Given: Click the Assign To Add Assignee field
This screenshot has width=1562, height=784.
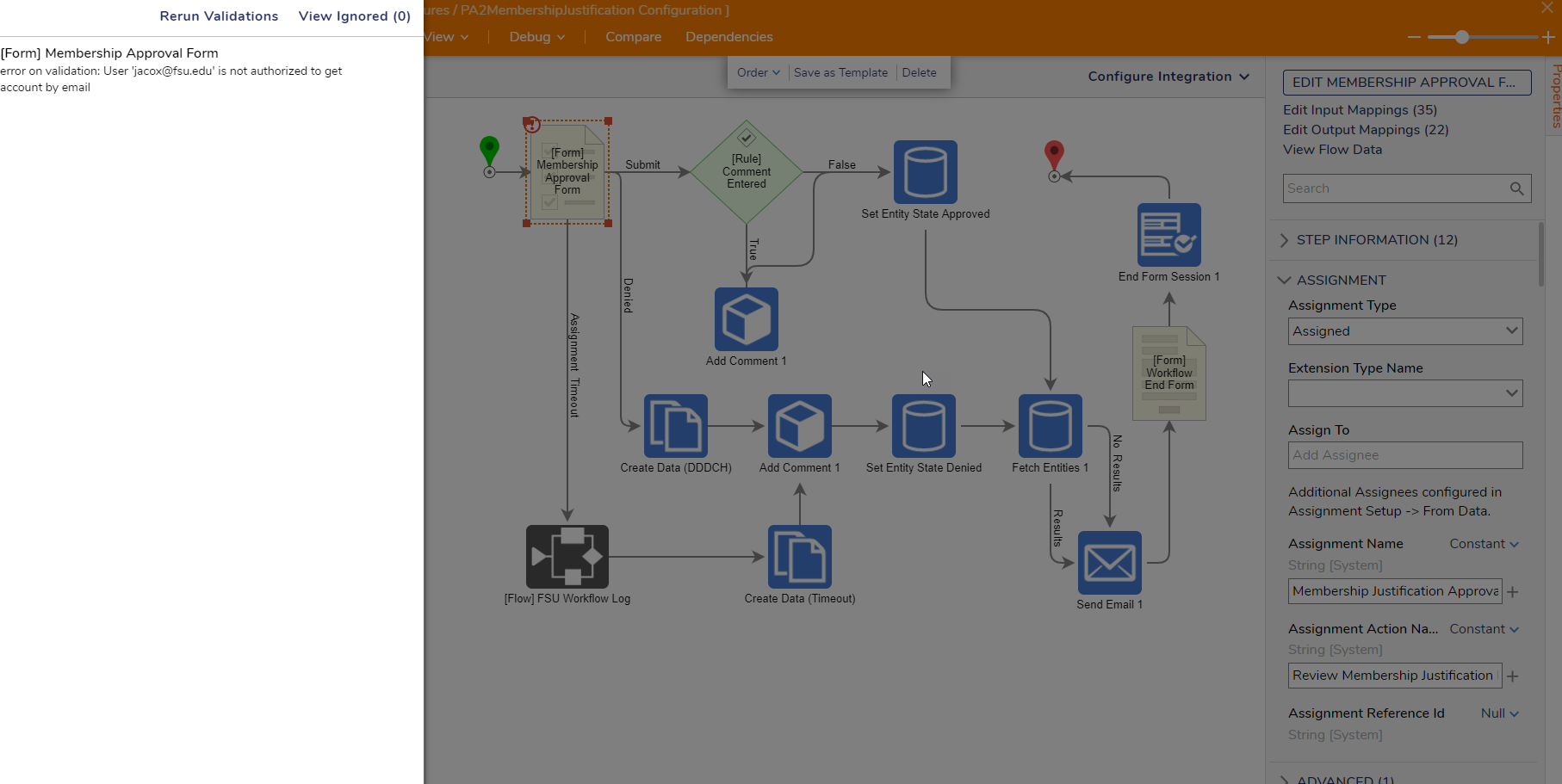Looking at the screenshot, I should (x=1405, y=455).
